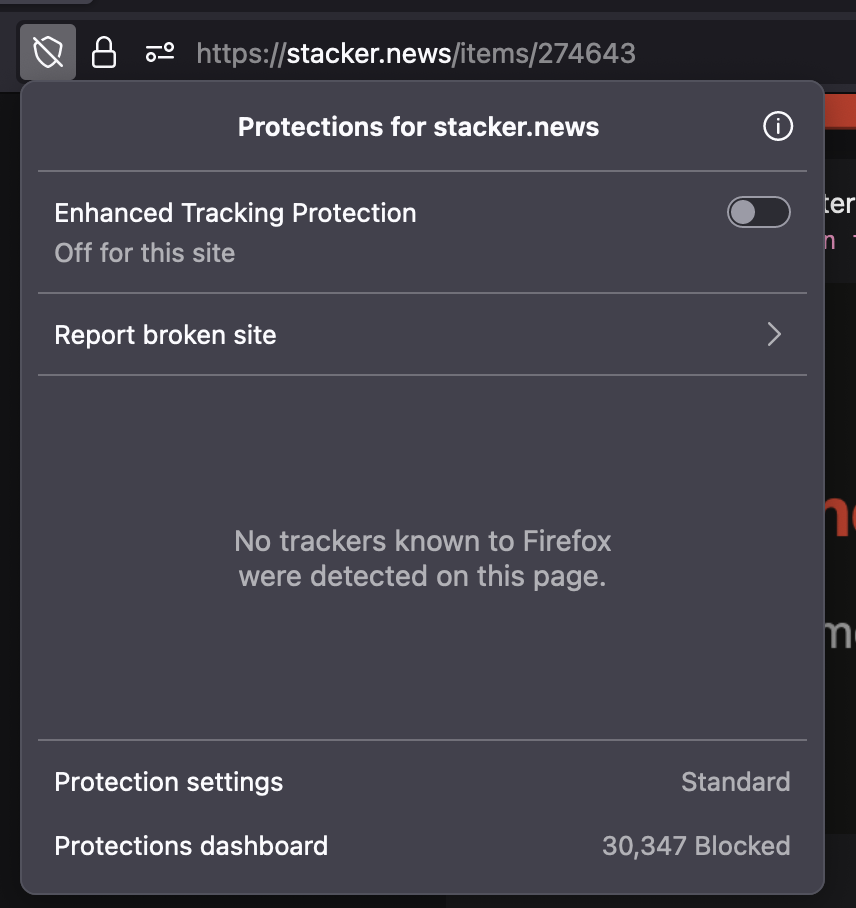This screenshot has width=856, height=908.
Task: Click the '30,347 Blocked' counter
Action: point(696,846)
